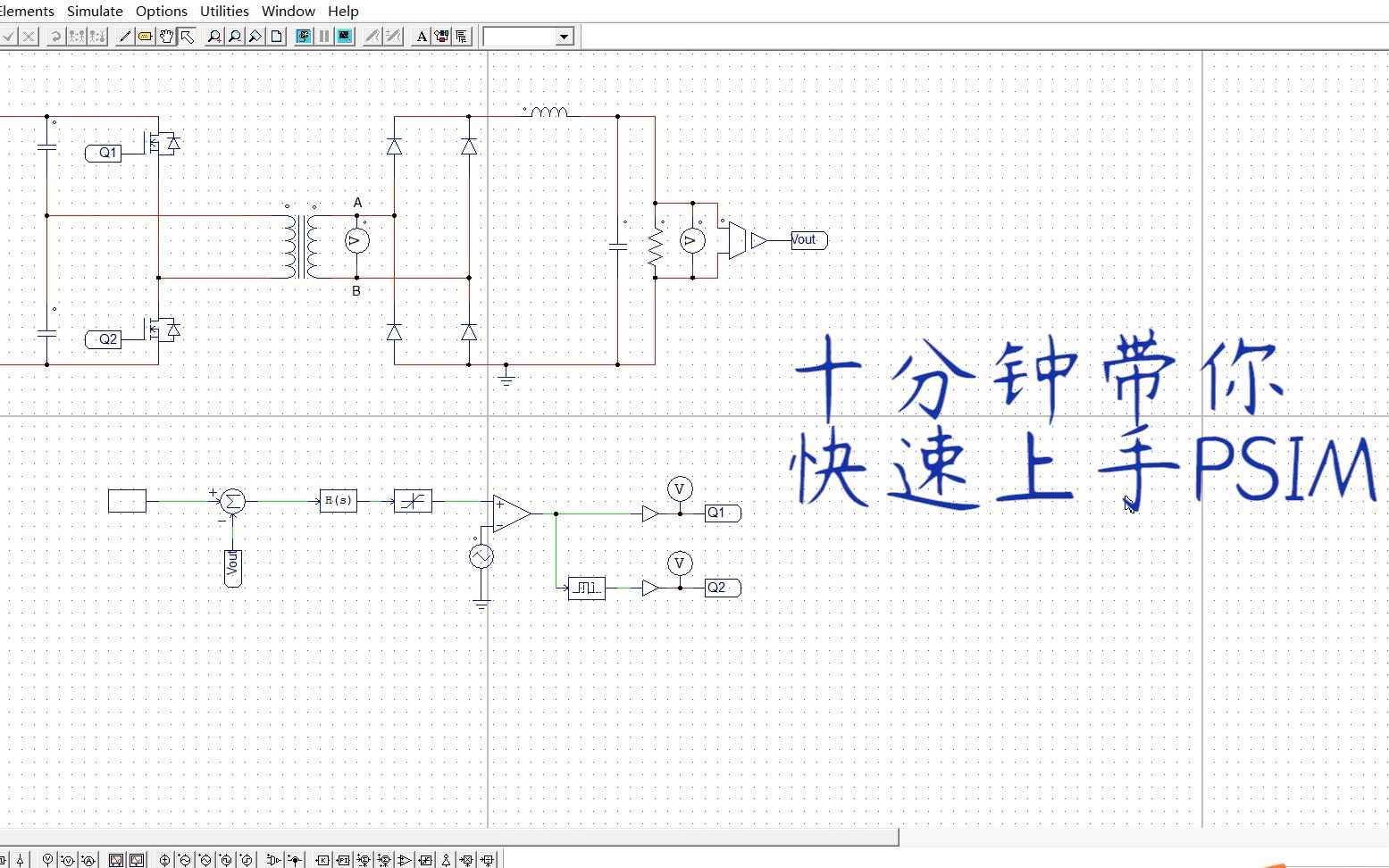Screen dimensions: 1389x868
Task: Select the Vout output label
Action: pos(809,240)
